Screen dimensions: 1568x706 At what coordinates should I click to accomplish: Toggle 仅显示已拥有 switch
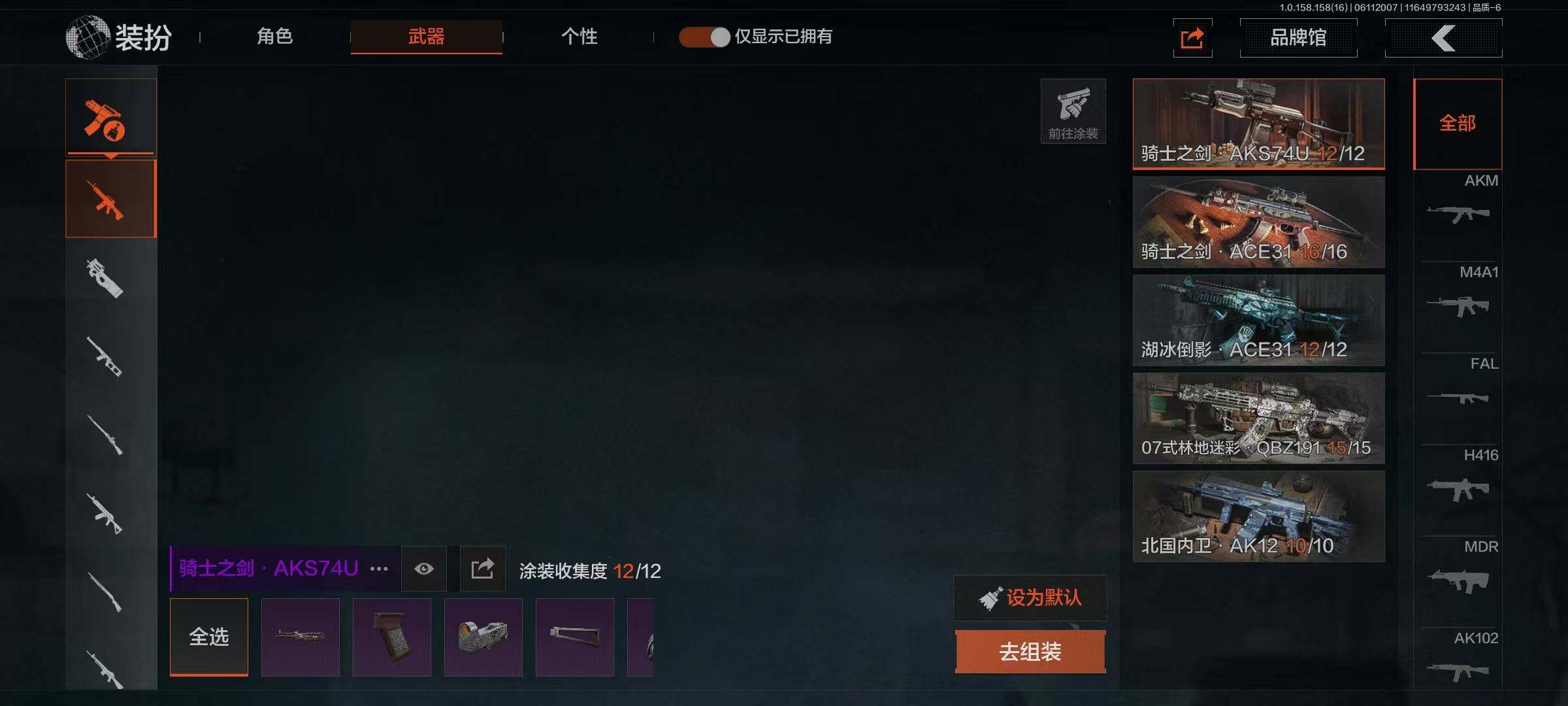[x=704, y=37]
